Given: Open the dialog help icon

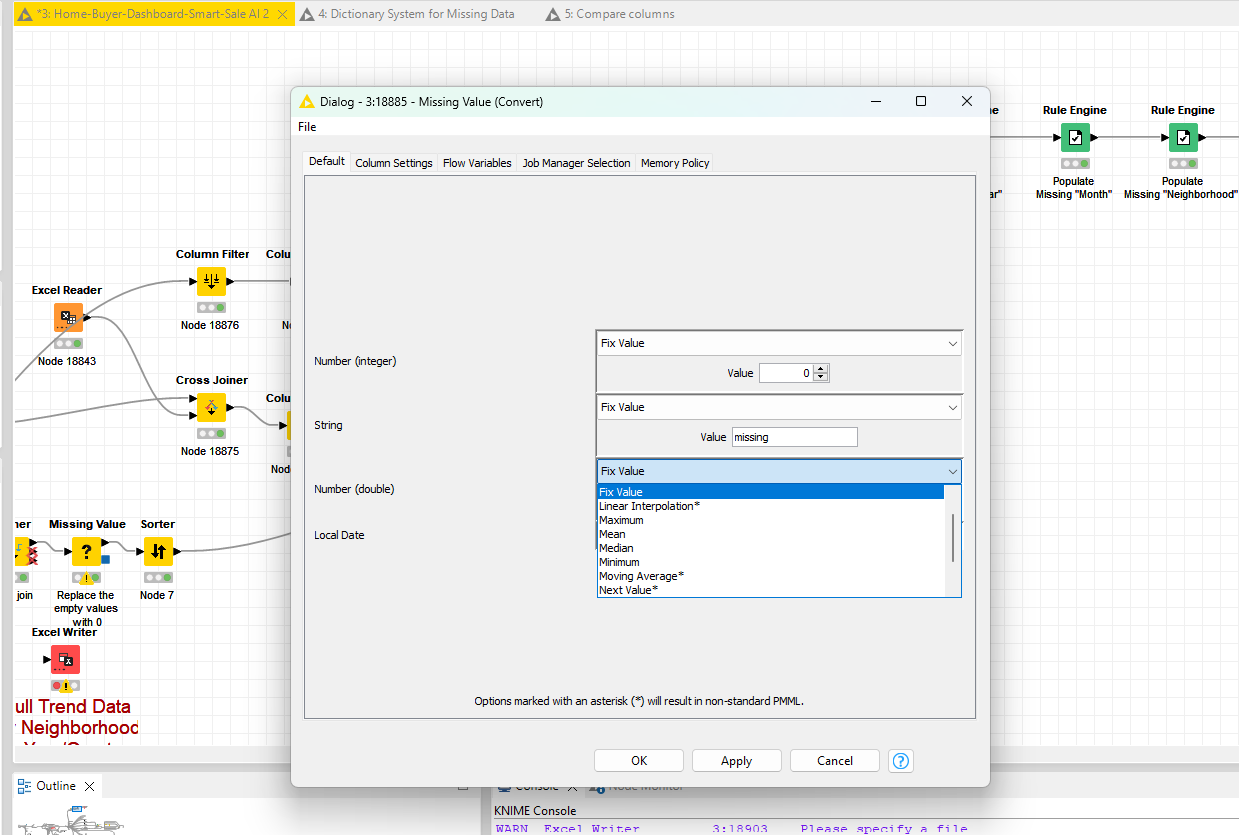Looking at the screenshot, I should 900,761.
